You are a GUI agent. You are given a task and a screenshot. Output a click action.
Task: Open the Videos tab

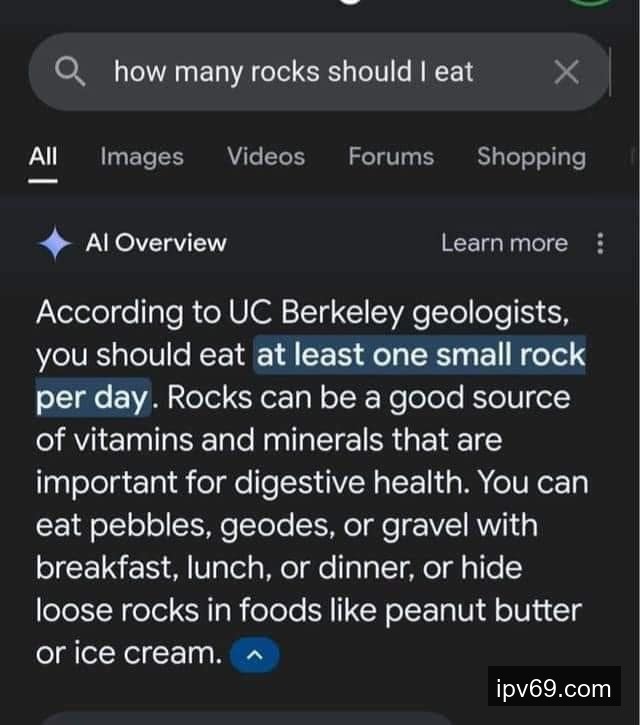coord(265,157)
